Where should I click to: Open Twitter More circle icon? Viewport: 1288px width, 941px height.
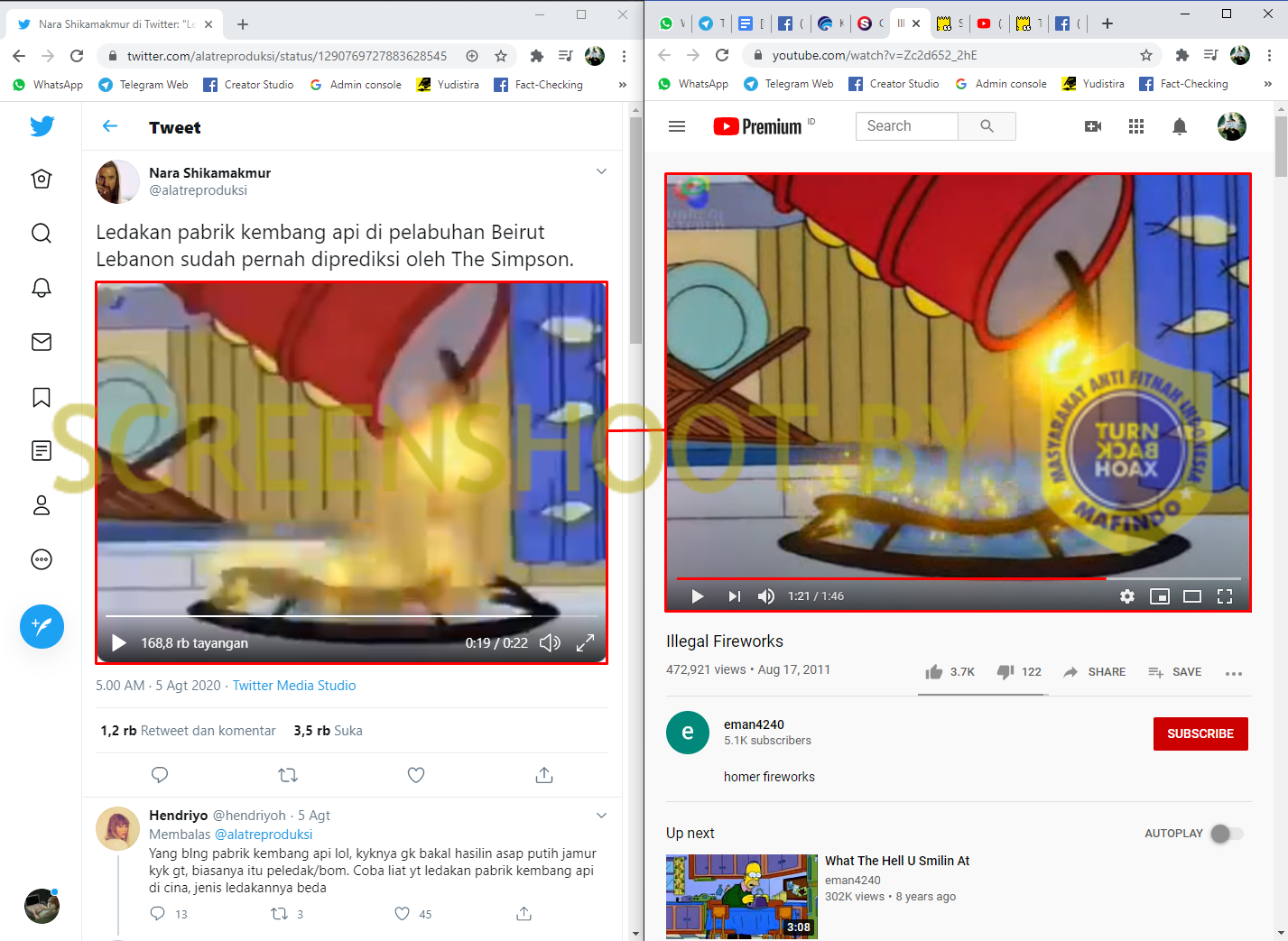[x=42, y=559]
